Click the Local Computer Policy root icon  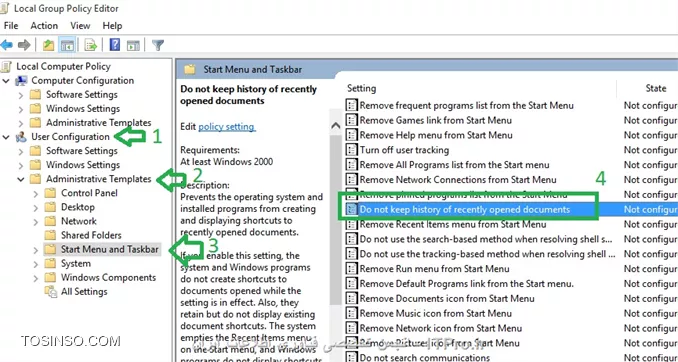point(6,67)
